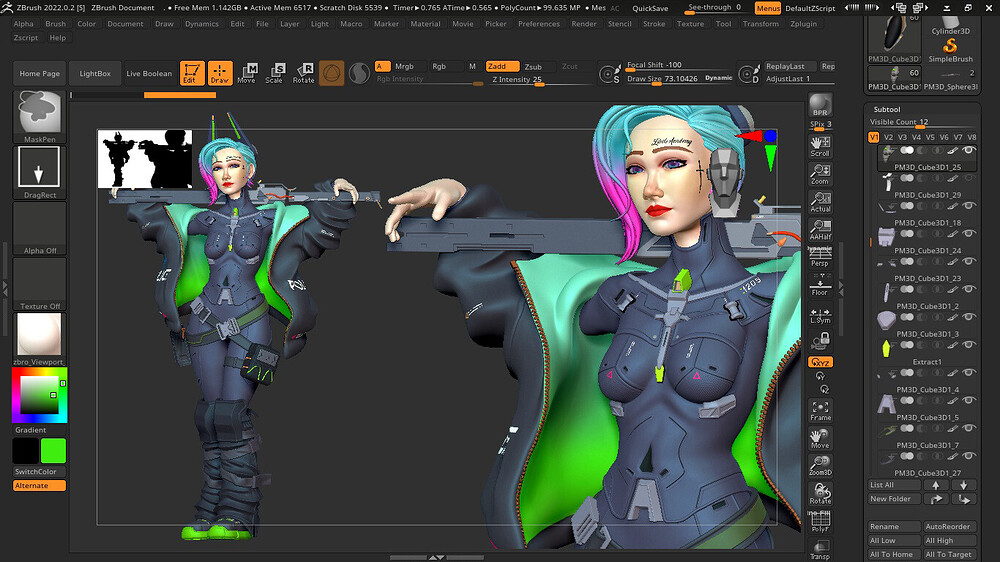The width and height of the screenshot is (1000, 562).
Task: Toggle the Zadd mode
Action: click(502, 66)
